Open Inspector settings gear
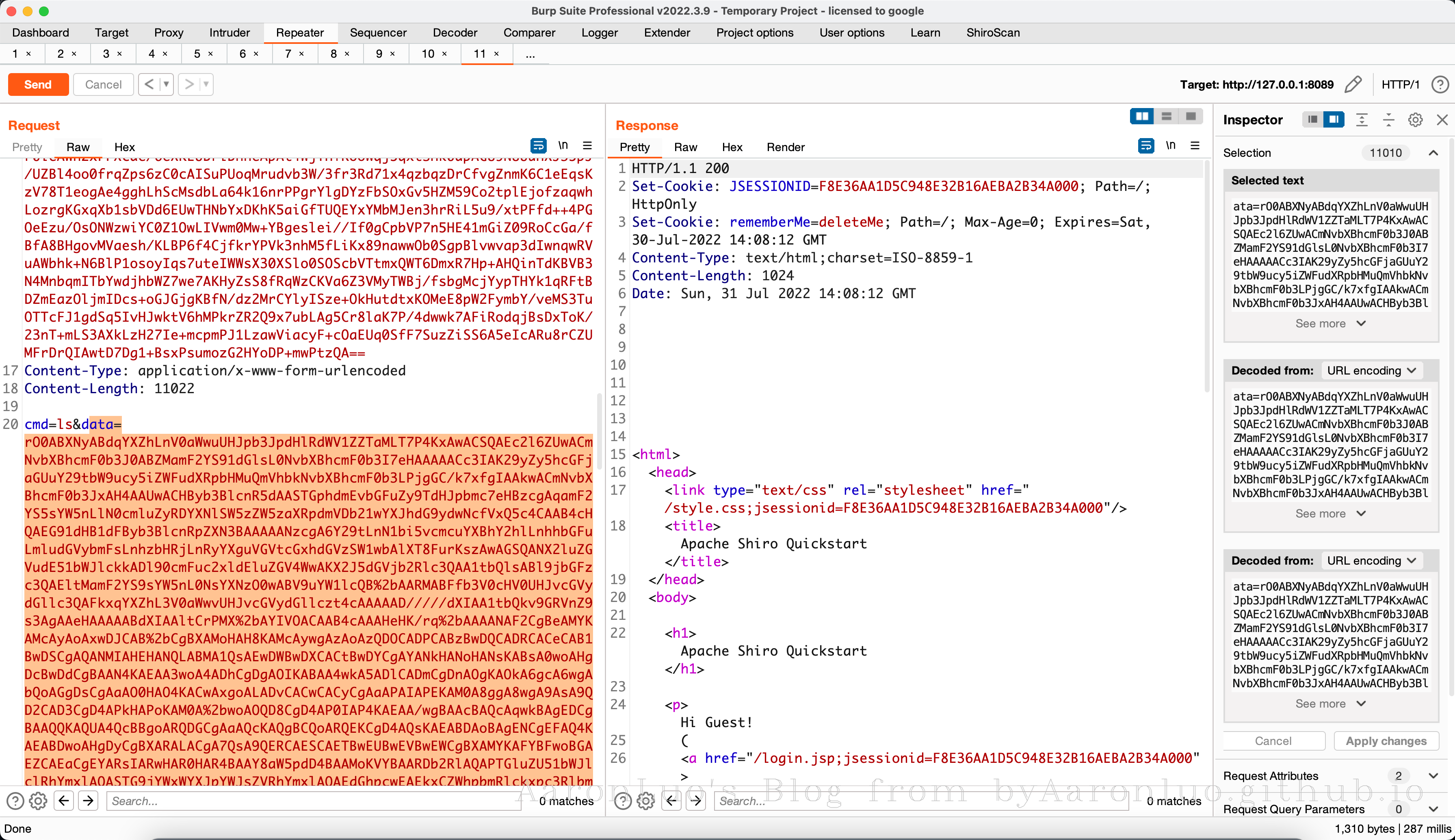The image size is (1455, 840). pos(1415,119)
